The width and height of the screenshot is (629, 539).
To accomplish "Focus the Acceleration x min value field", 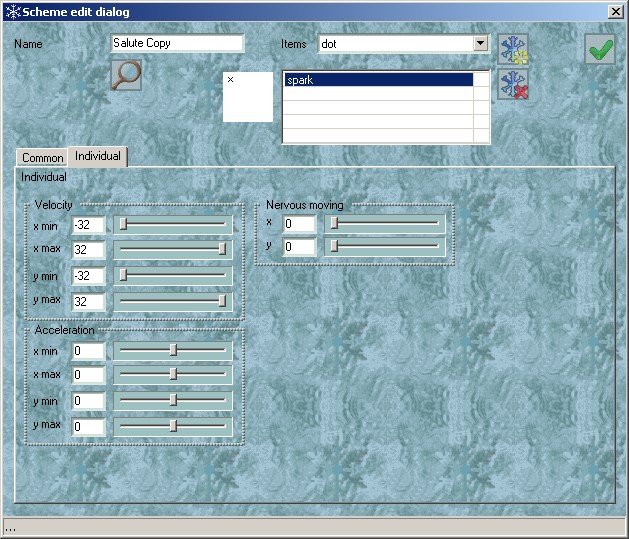I will (x=88, y=351).
